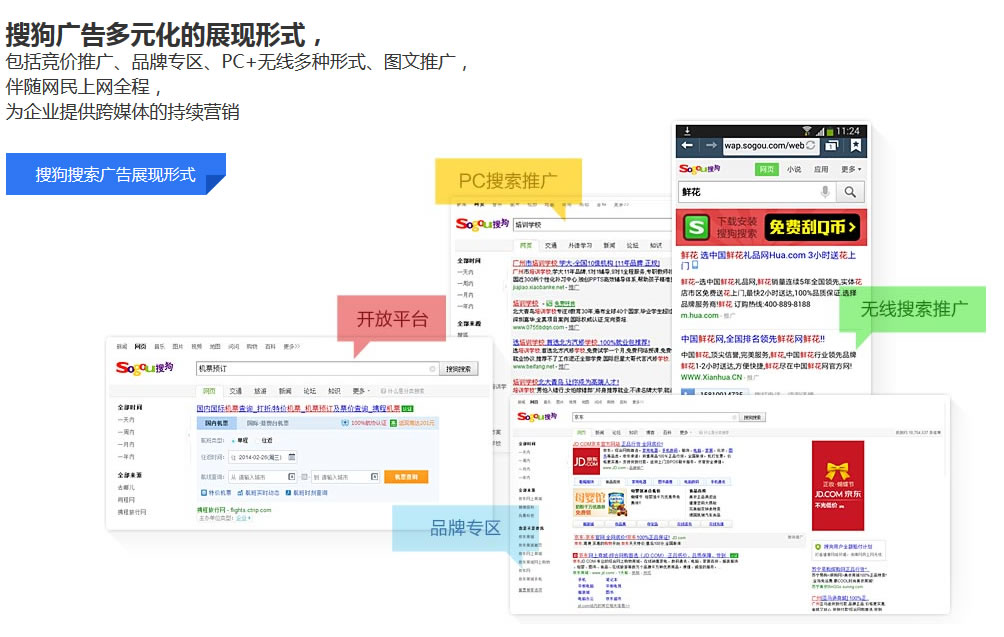Screen dimensions: 1004x637
Task: Switch to the 国内机票 tab
Action: (216, 423)
